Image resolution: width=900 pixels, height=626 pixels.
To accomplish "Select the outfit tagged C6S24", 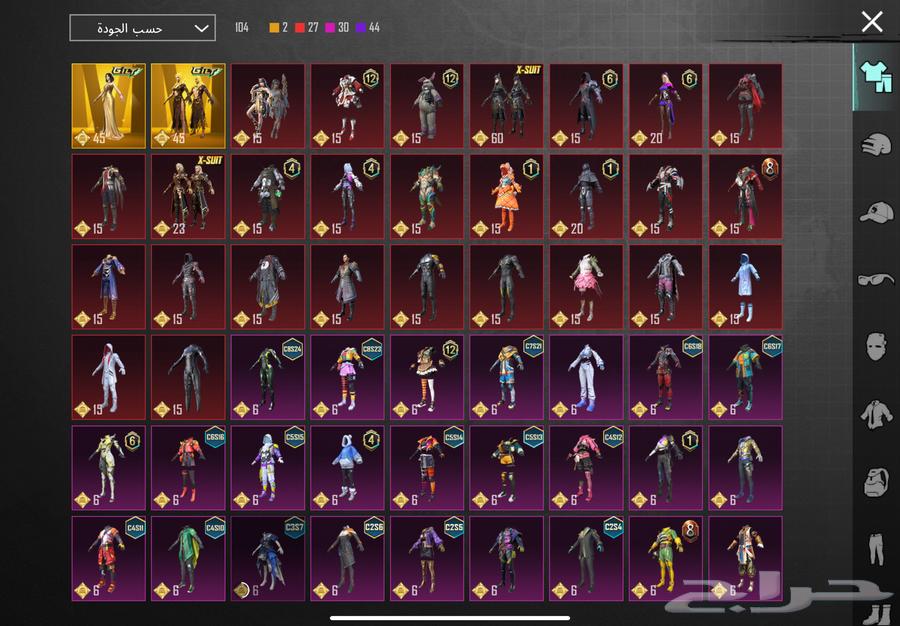I will pos(267,377).
